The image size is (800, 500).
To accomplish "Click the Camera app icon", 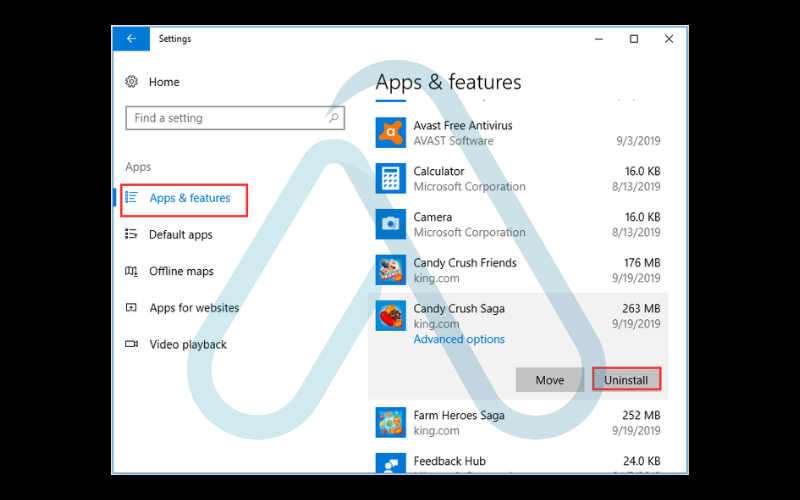I will [x=390, y=224].
